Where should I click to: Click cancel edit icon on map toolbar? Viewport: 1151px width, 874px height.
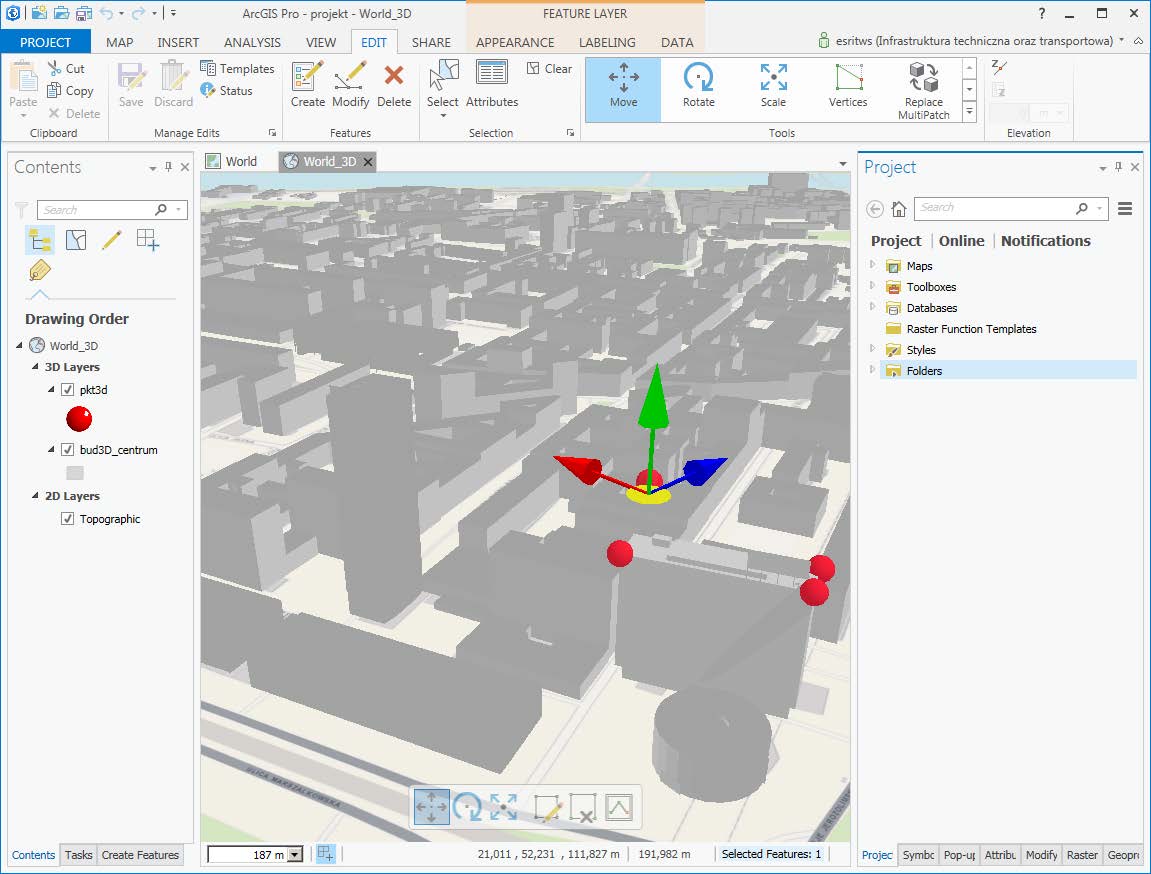[x=583, y=807]
